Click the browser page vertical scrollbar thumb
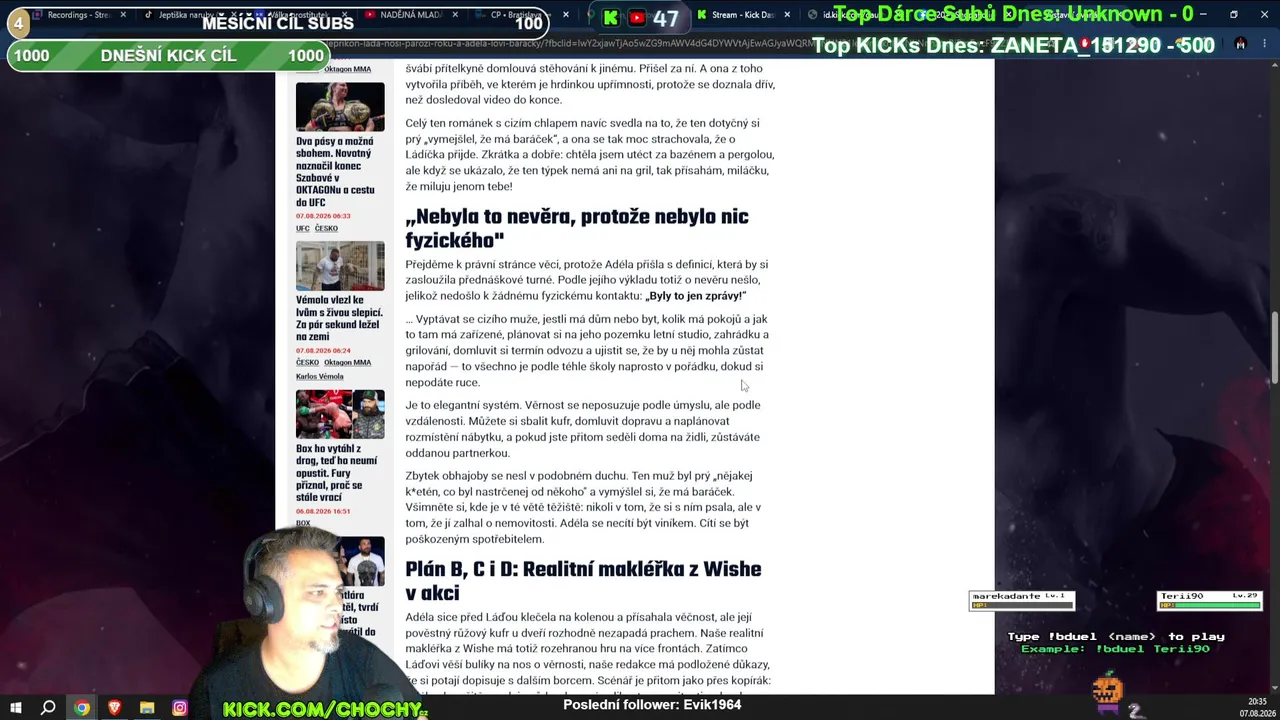This screenshot has height=720, width=1280. [1274, 345]
